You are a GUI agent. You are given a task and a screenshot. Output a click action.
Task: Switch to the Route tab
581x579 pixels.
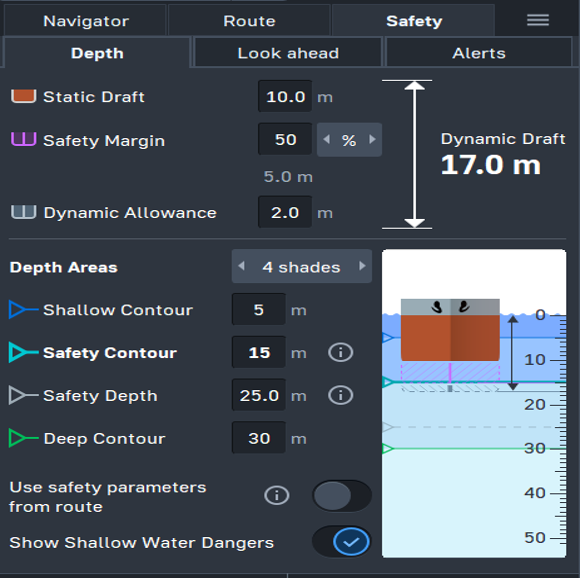click(249, 21)
